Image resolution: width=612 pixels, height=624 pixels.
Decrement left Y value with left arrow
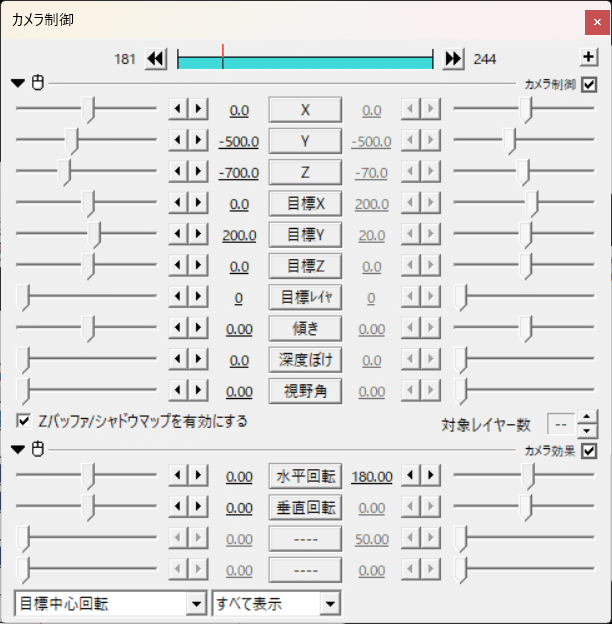pos(178,140)
